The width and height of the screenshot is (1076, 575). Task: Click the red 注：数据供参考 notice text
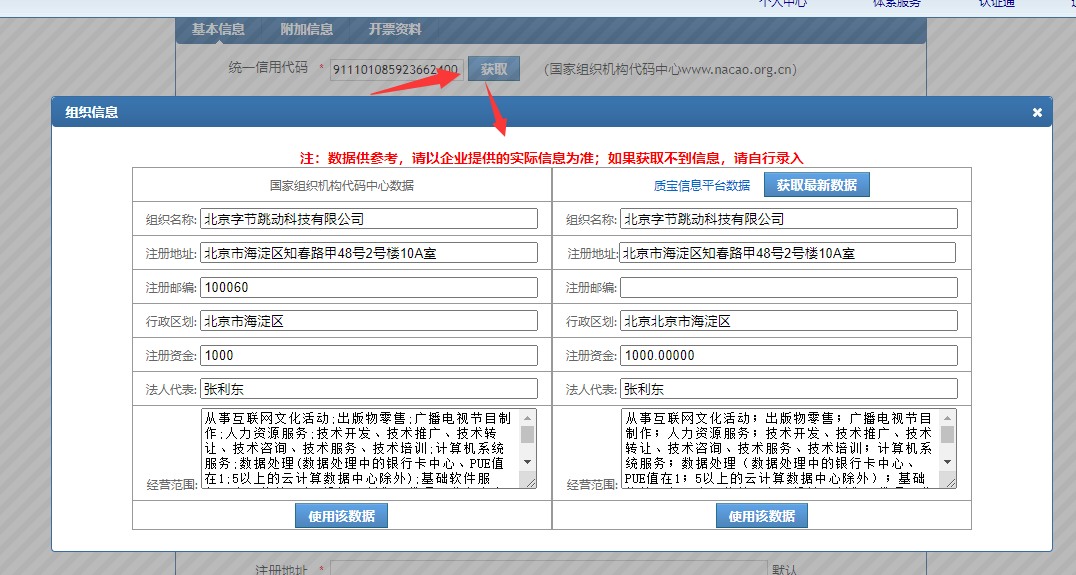click(551, 159)
